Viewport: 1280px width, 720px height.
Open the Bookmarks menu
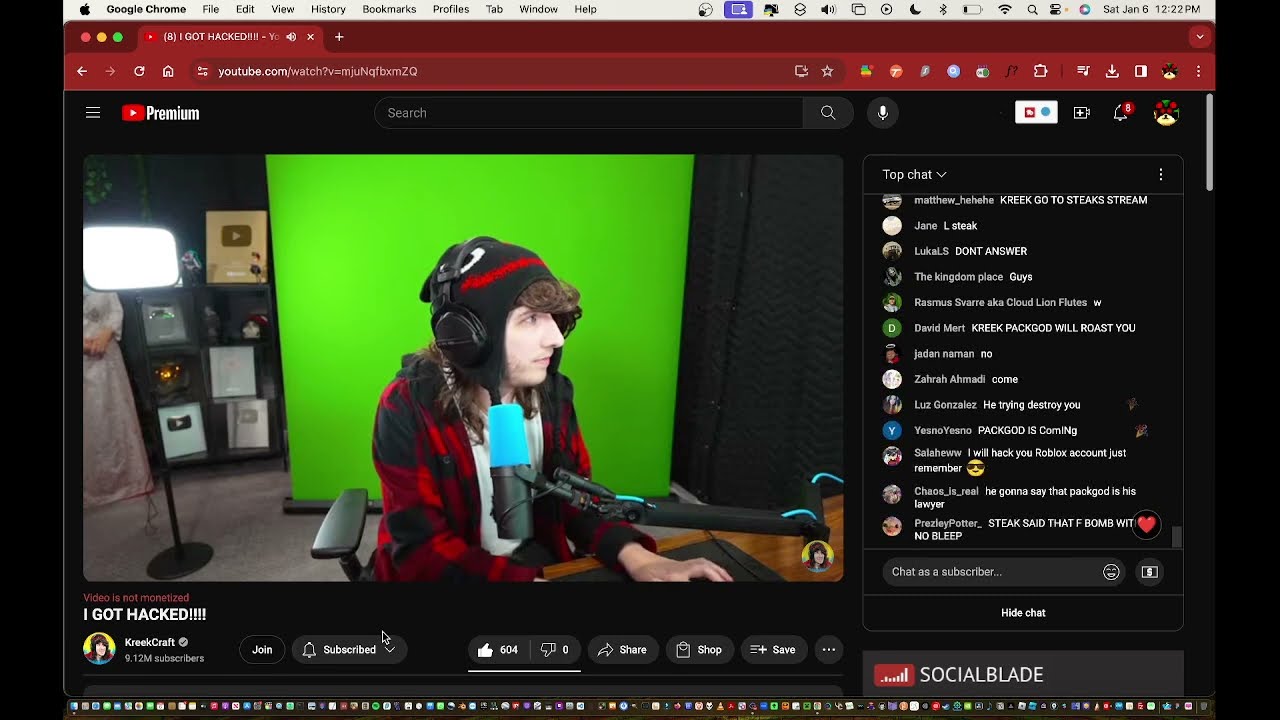pyautogui.click(x=389, y=9)
